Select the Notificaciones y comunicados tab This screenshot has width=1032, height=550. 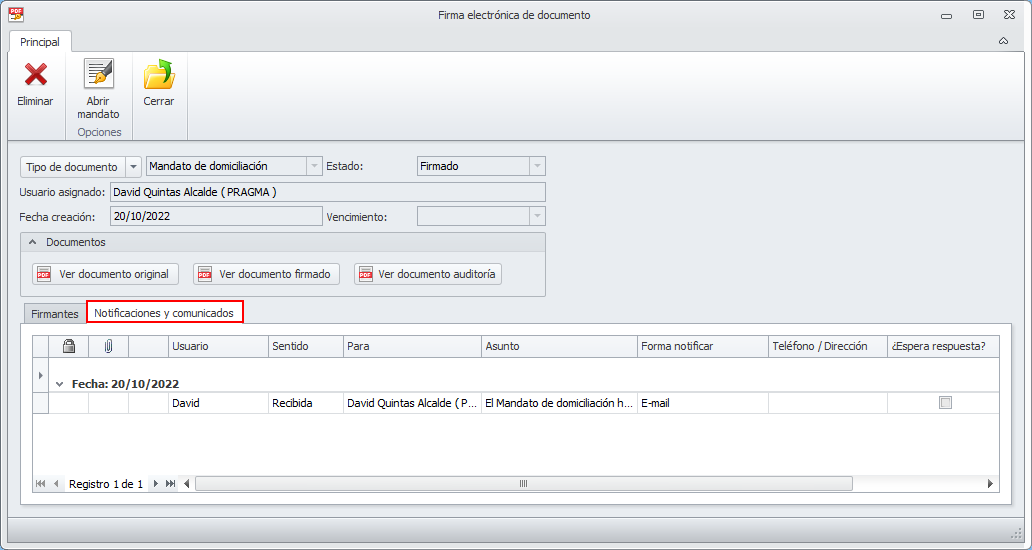[164, 313]
